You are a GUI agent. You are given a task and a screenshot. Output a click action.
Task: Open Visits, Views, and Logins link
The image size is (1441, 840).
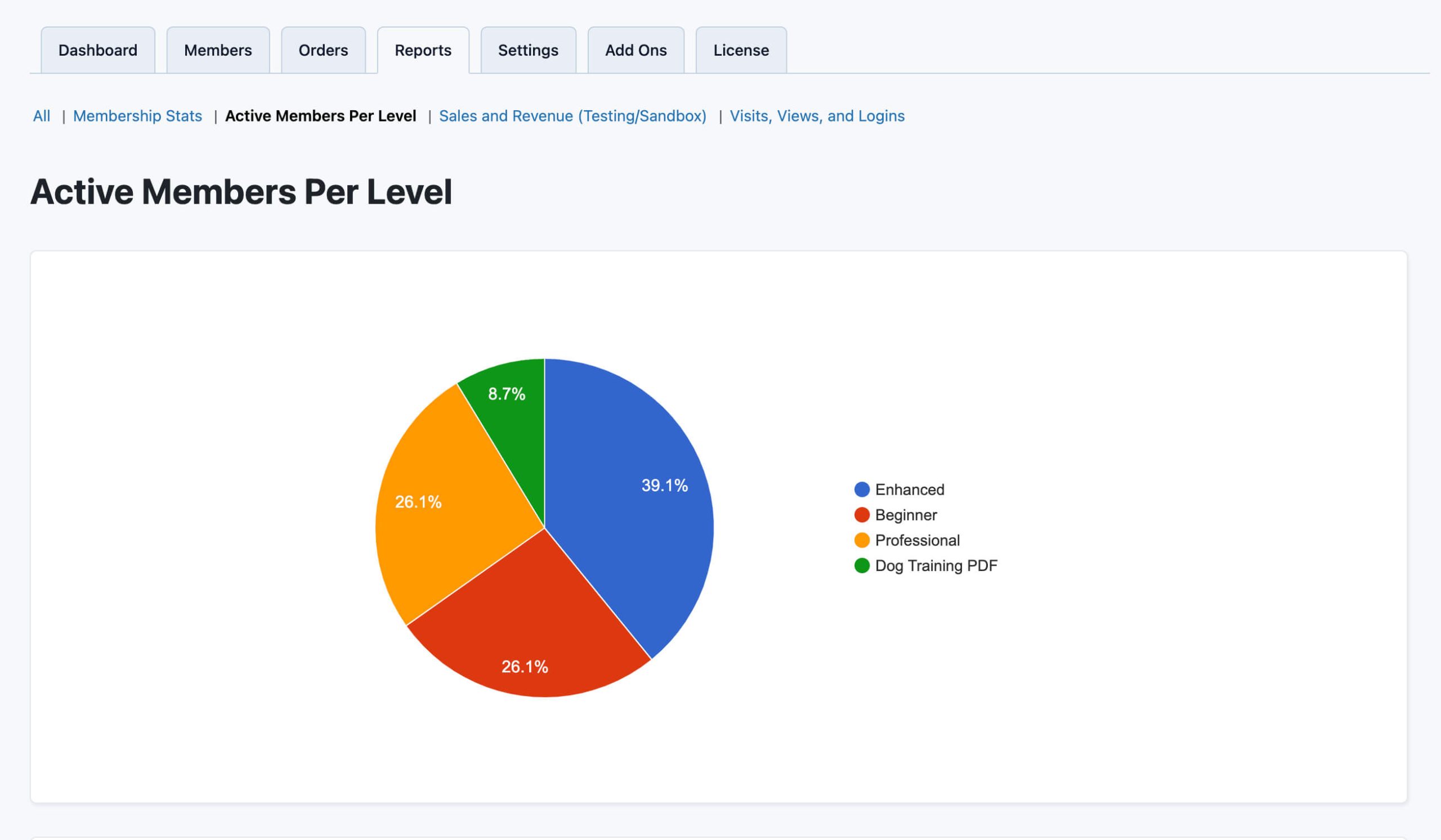tap(817, 116)
